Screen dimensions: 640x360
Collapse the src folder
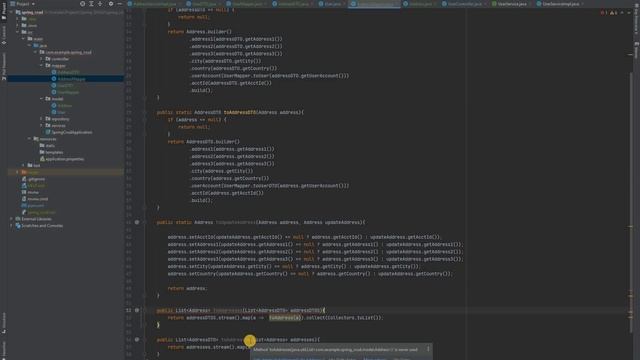[x=17, y=32]
